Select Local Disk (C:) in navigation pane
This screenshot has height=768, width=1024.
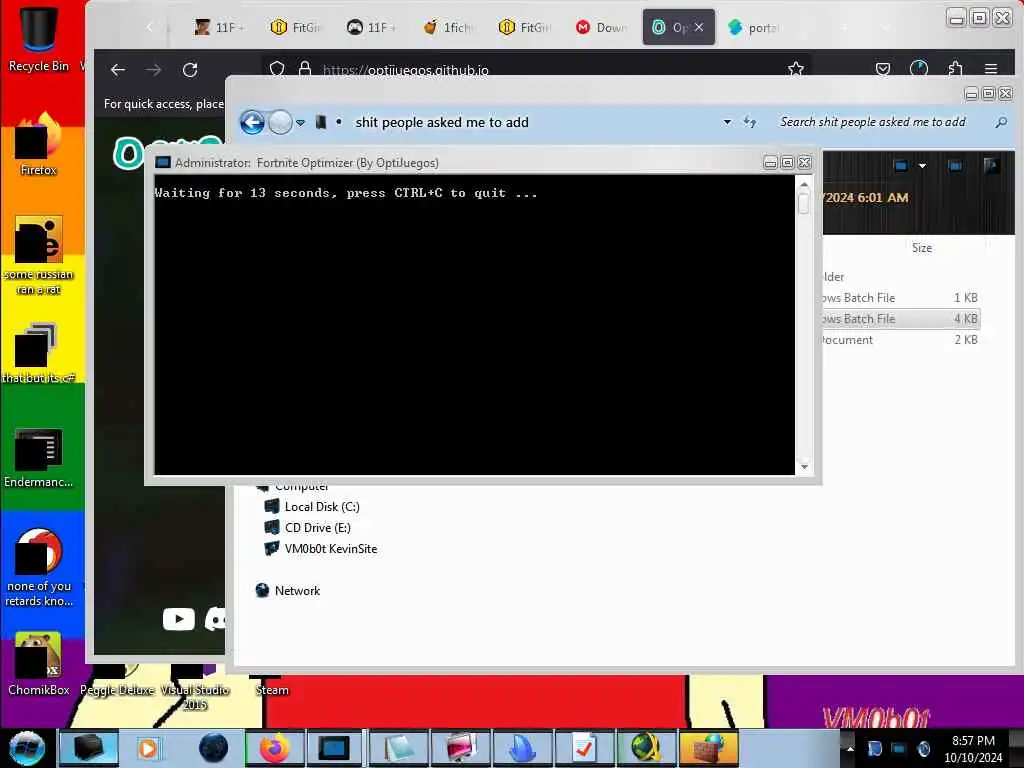(x=321, y=507)
